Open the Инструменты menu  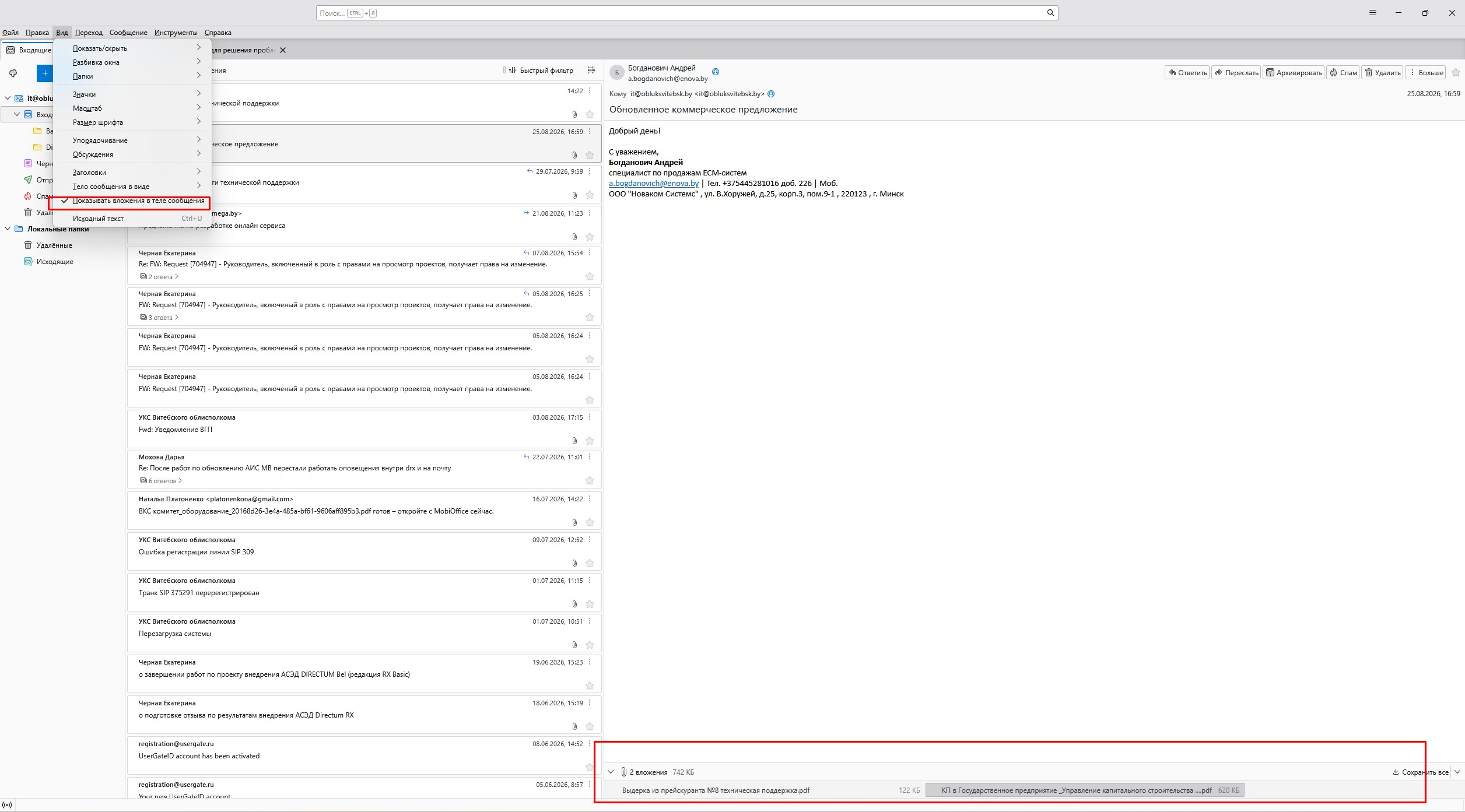pyautogui.click(x=176, y=33)
